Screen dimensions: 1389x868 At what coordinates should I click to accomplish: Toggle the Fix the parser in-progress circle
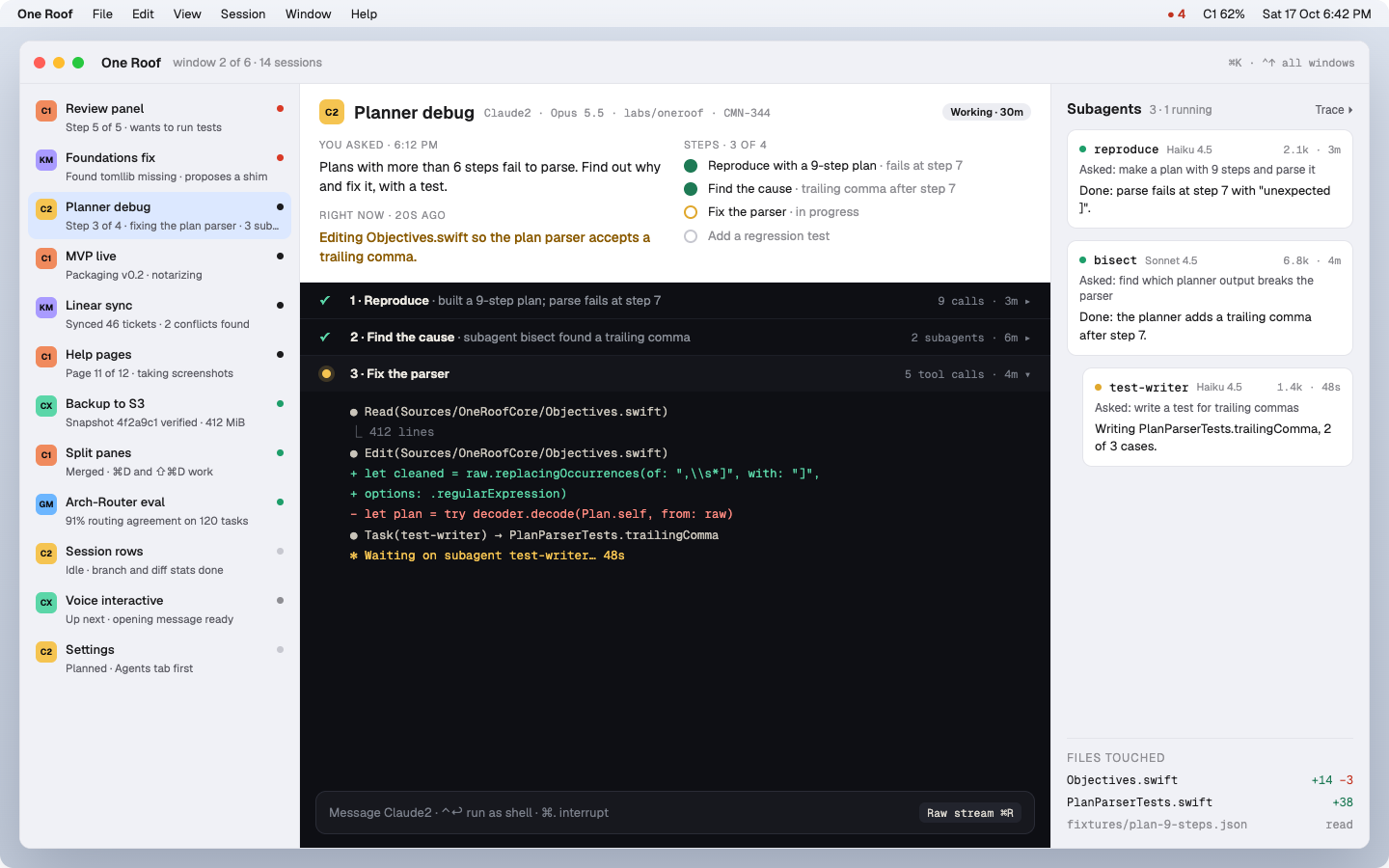click(x=691, y=212)
